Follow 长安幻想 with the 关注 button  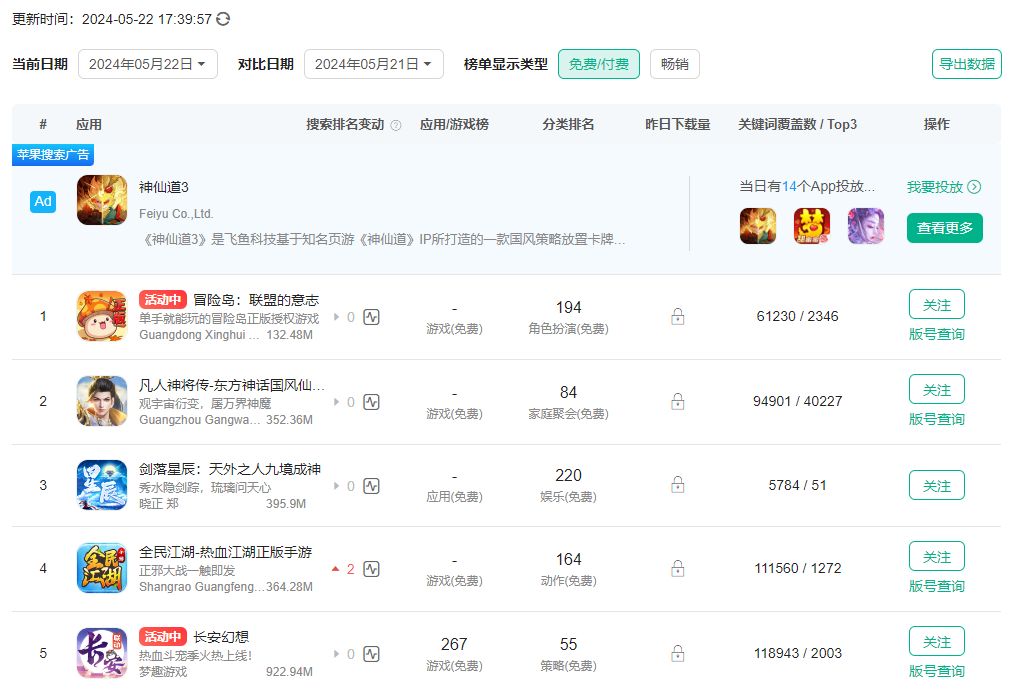tap(936, 642)
